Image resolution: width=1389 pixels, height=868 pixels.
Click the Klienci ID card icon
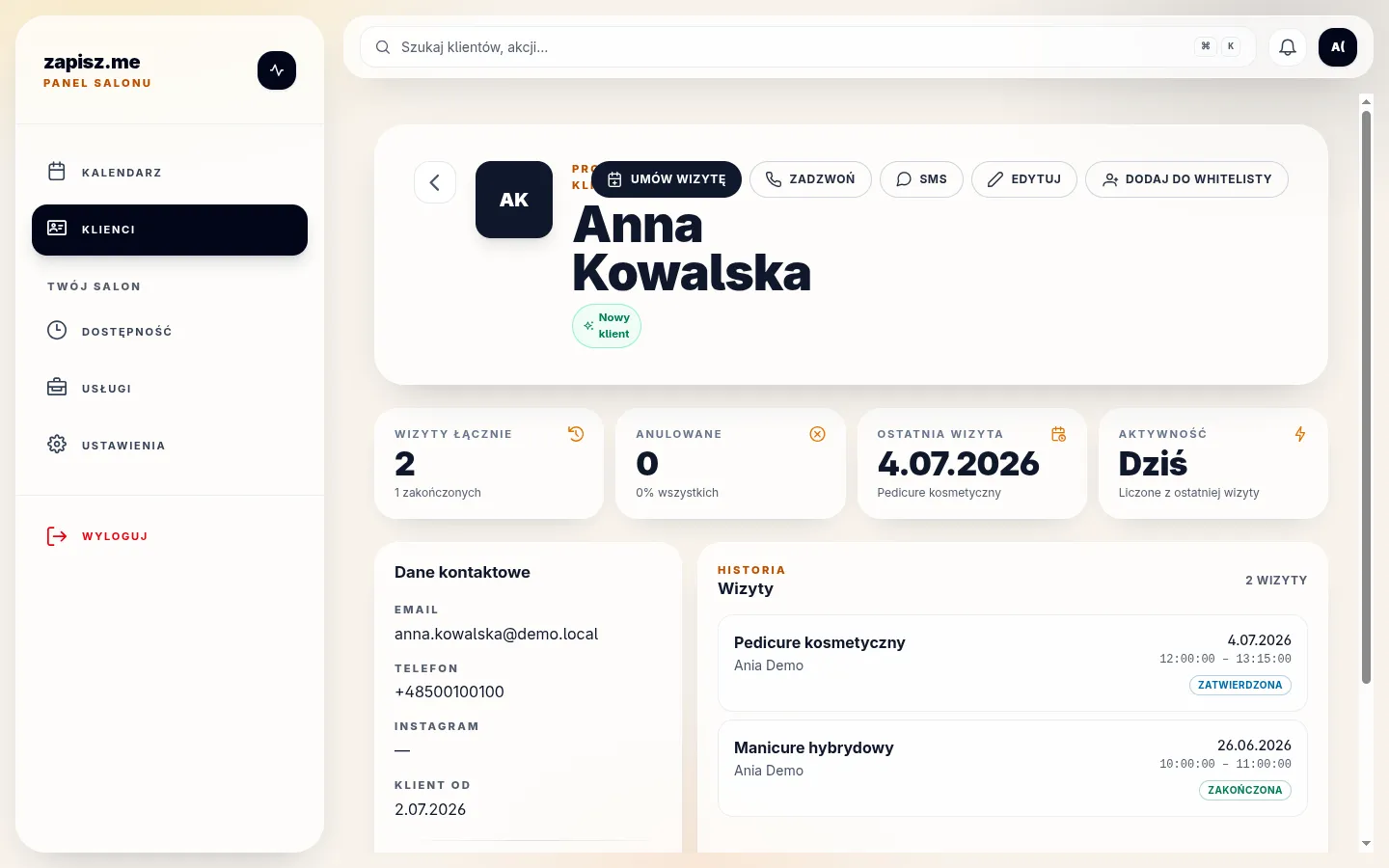[x=57, y=229]
